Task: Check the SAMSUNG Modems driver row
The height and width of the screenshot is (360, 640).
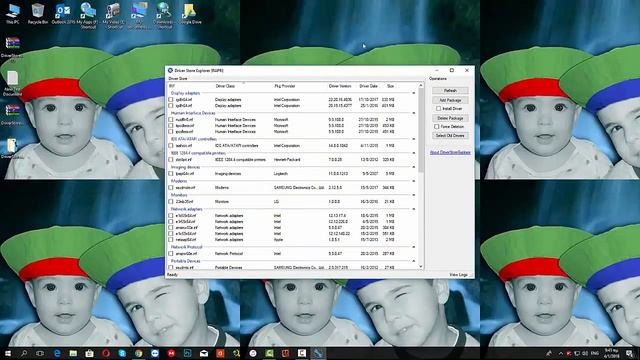Action: pyautogui.click(x=171, y=188)
